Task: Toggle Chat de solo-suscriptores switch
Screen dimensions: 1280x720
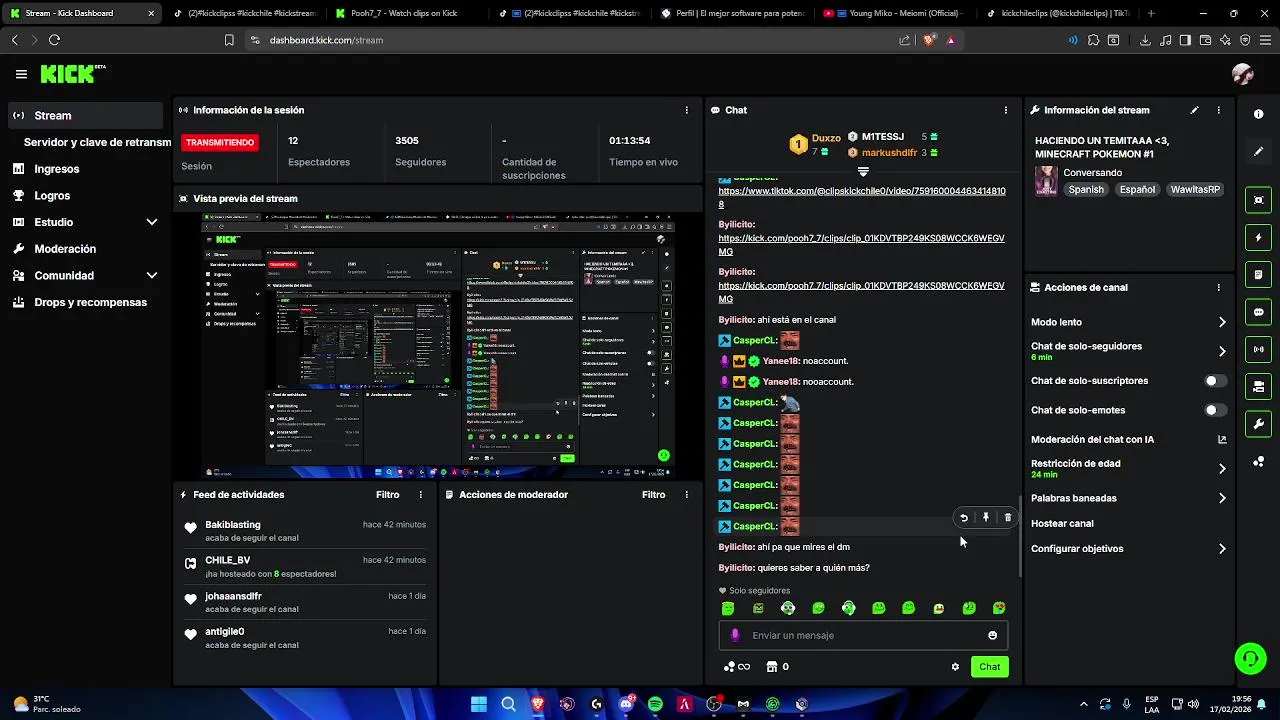Action: pos(1215,381)
